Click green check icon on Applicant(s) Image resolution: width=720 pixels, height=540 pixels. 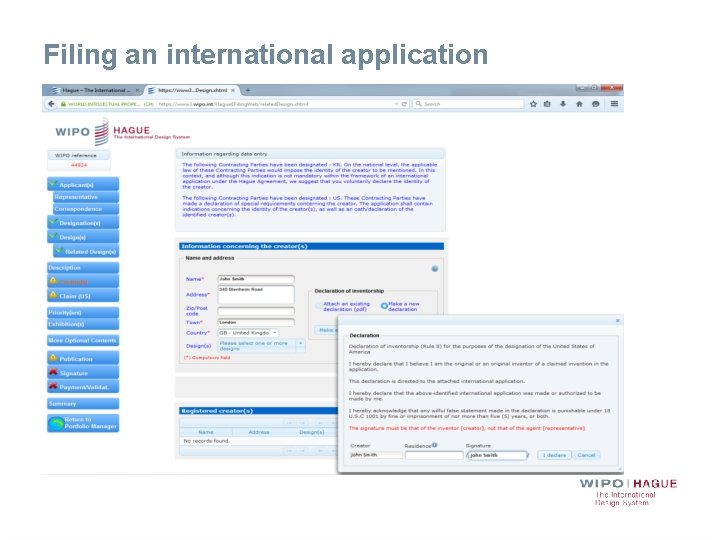[x=53, y=183]
